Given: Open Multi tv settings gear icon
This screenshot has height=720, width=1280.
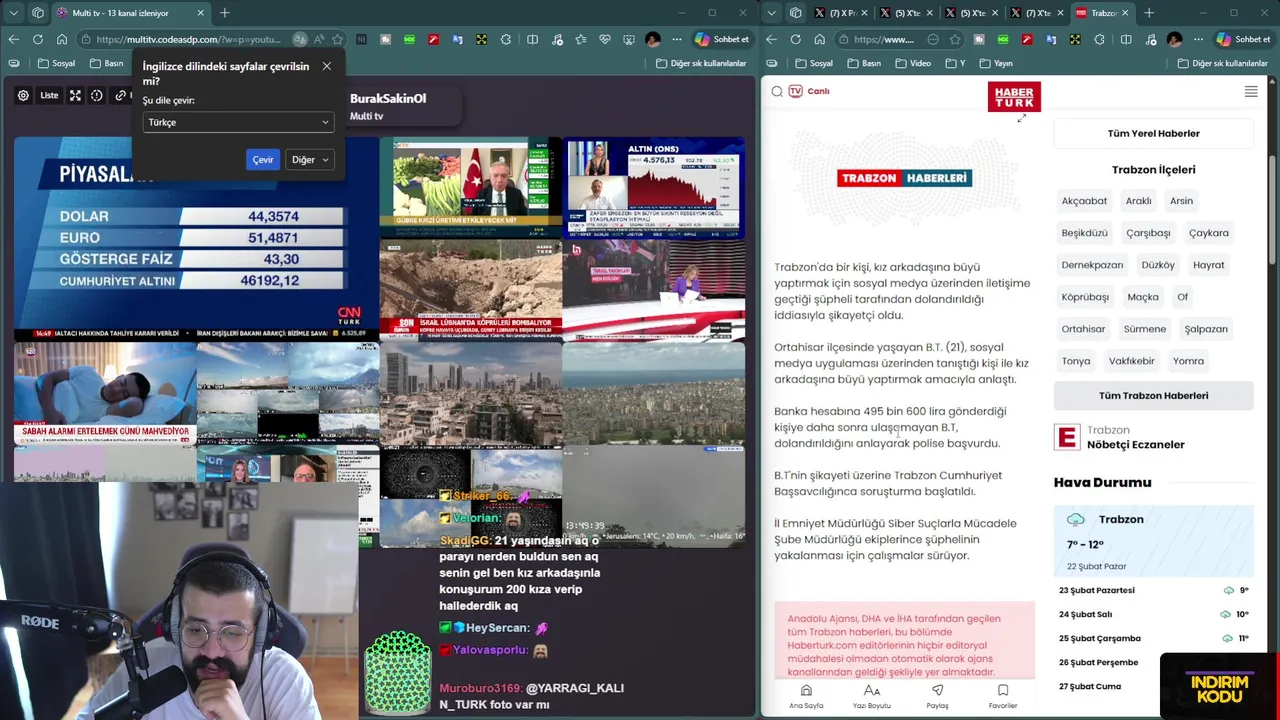Looking at the screenshot, I should tap(24, 95).
